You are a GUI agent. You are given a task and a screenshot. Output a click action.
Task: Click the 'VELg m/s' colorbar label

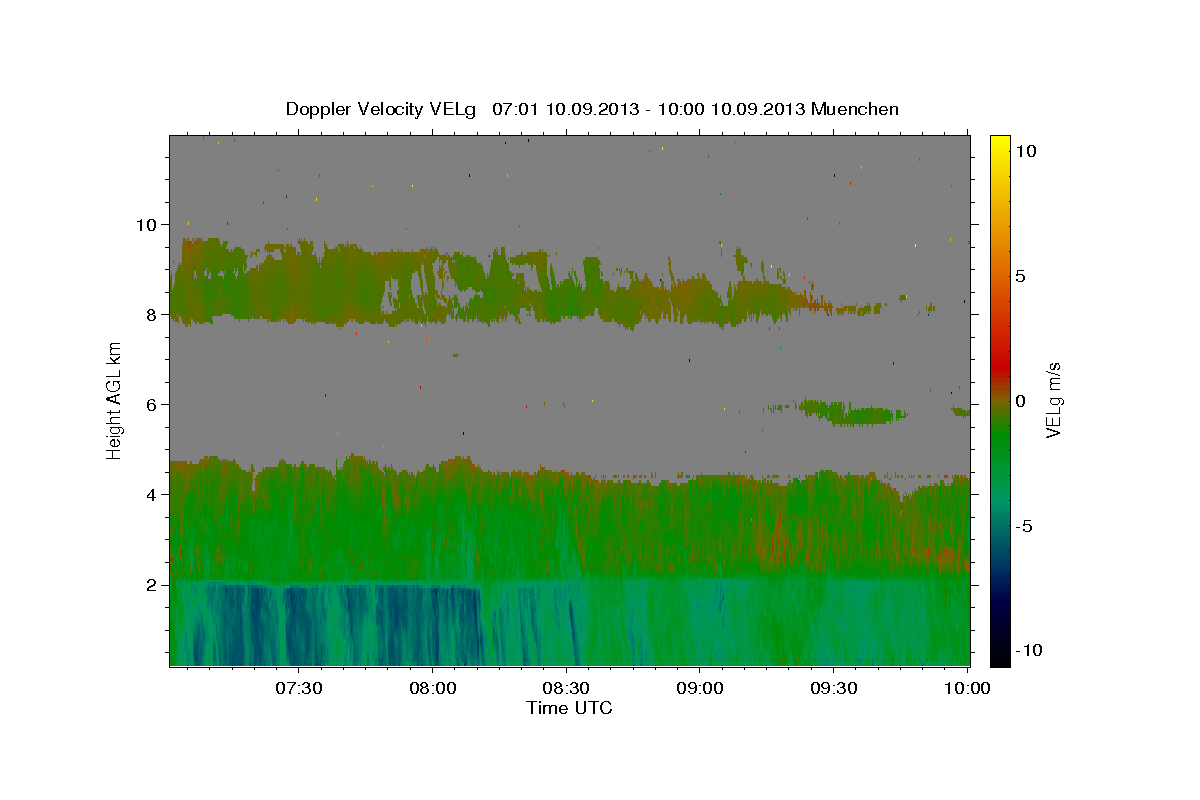[1052, 400]
